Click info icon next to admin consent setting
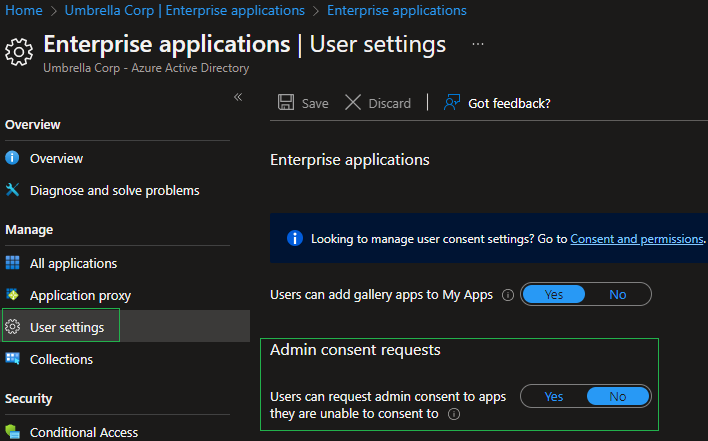708x441 pixels. pyautogui.click(x=454, y=414)
